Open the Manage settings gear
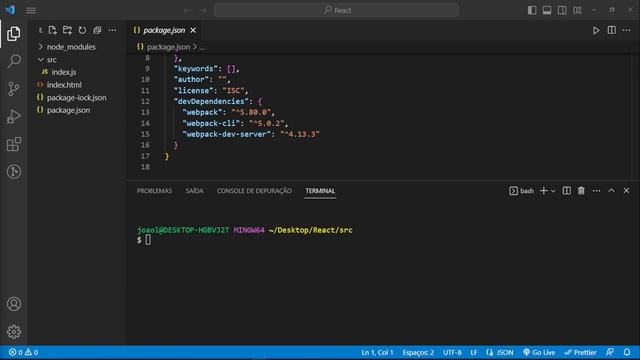Image resolution: width=640 pixels, height=360 pixels. [x=13, y=332]
